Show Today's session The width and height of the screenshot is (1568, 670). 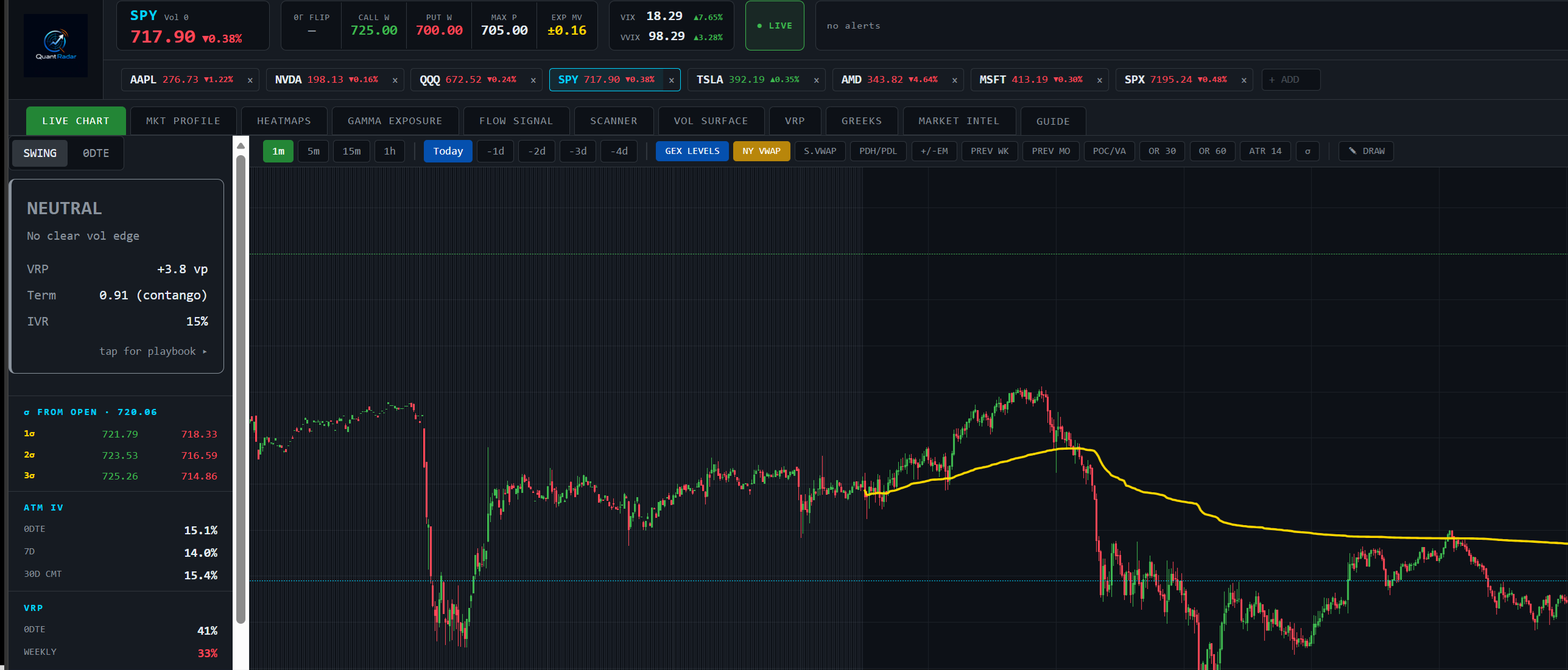(448, 152)
